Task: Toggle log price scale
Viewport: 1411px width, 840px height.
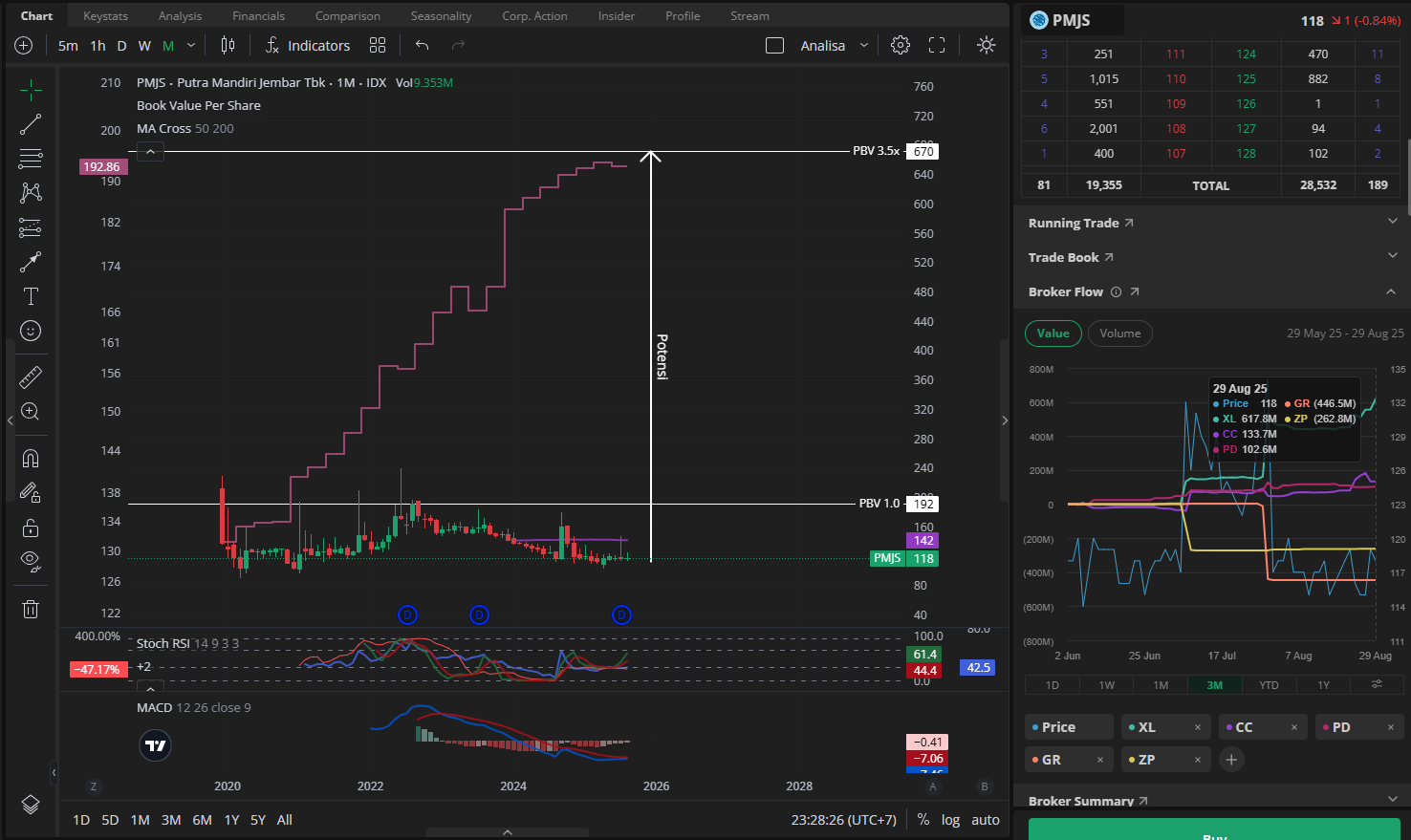Action: (x=950, y=820)
